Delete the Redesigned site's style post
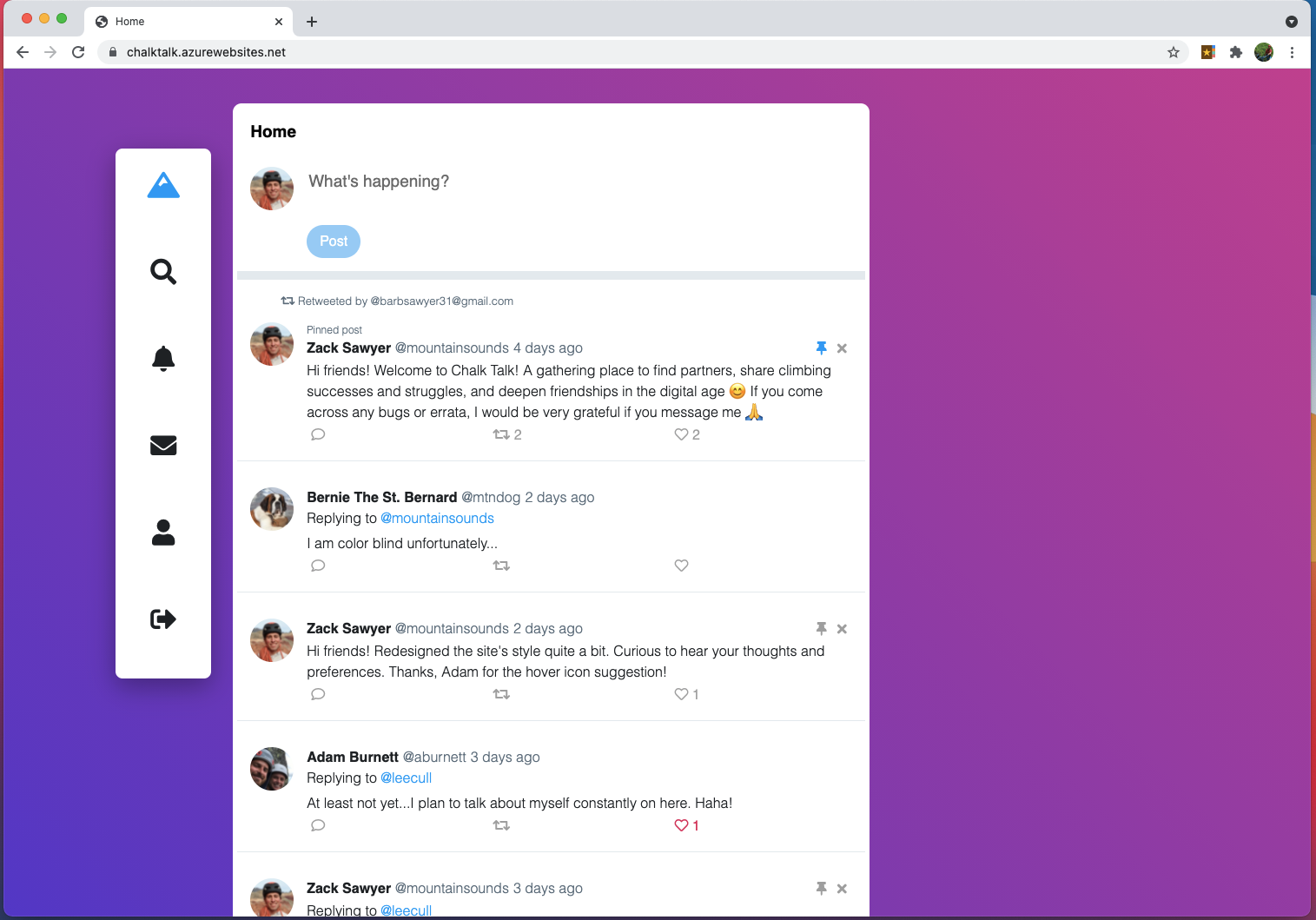 842,629
